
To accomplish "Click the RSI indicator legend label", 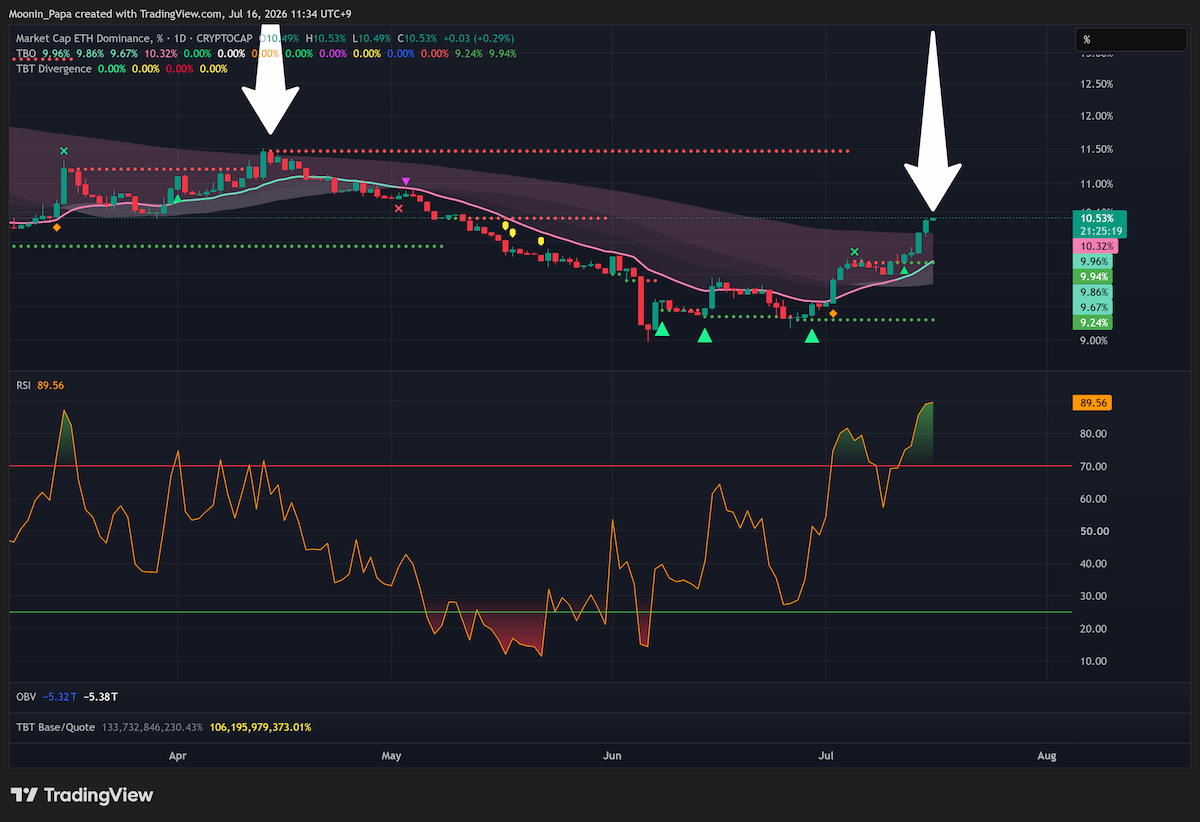I will click(25, 385).
